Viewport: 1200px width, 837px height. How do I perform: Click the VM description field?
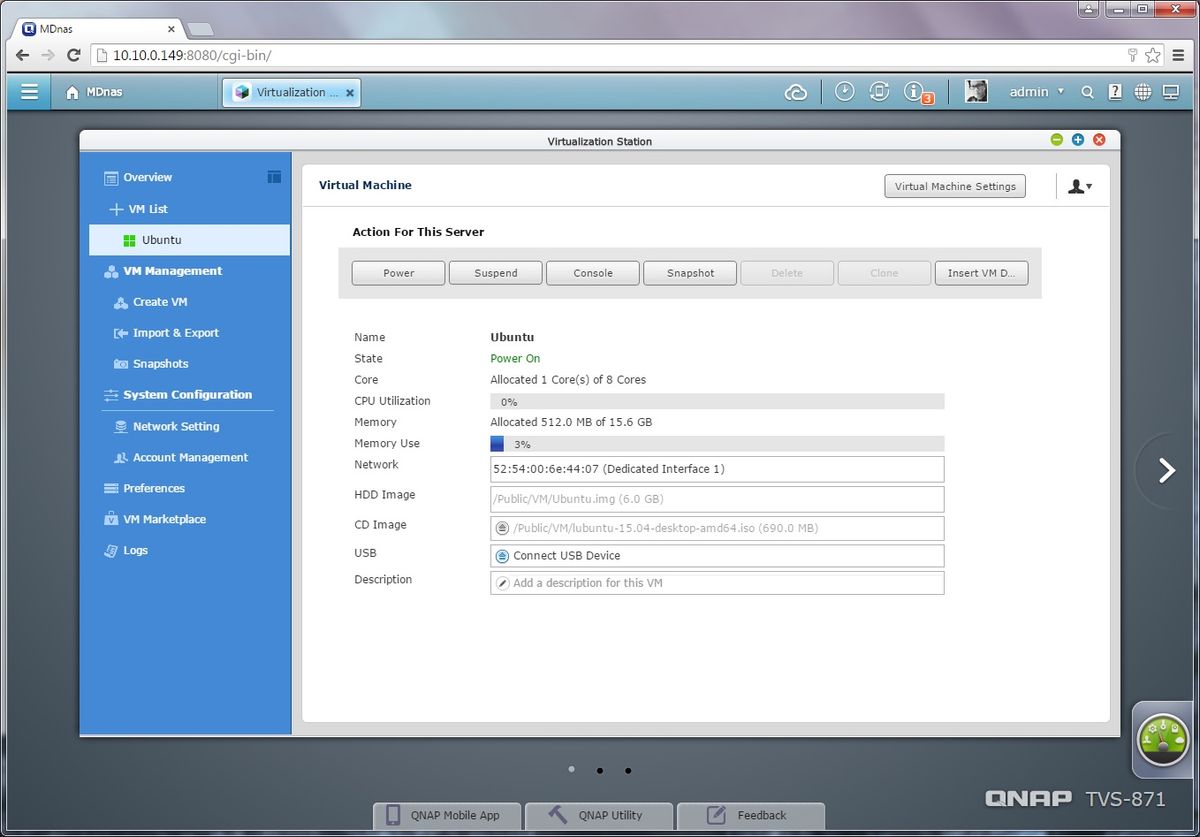pos(717,583)
